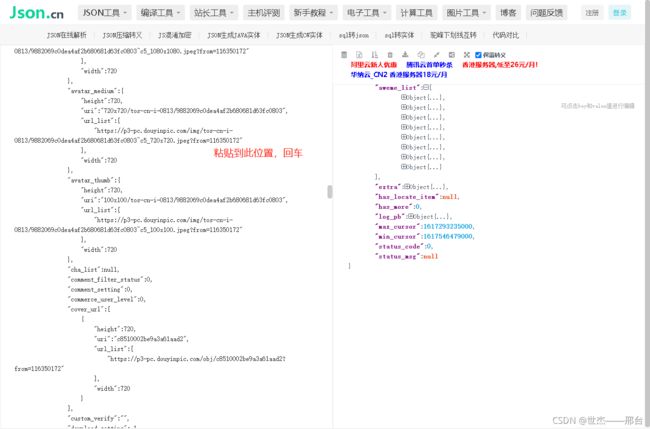Click the "status_code" key
The image size is (650, 429).
(x=398, y=246)
